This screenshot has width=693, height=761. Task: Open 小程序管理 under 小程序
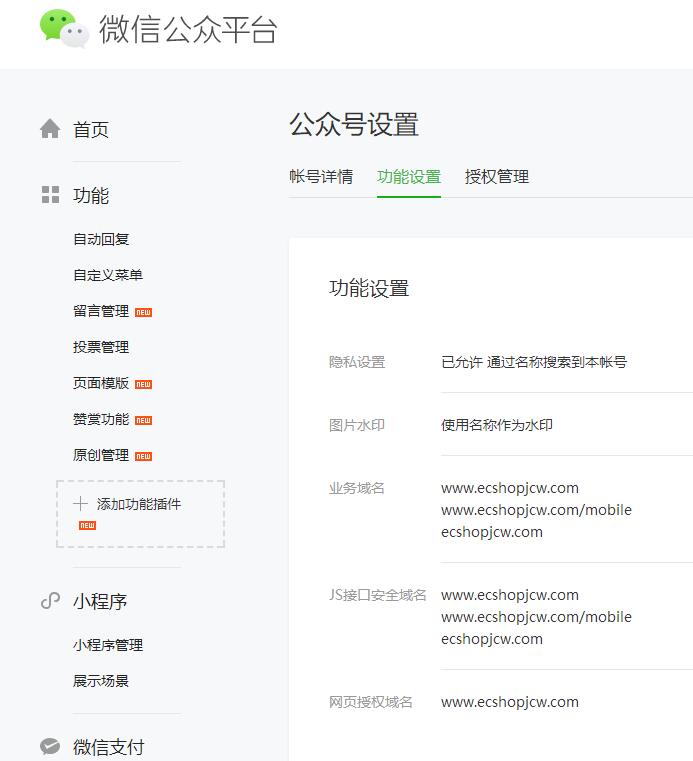point(108,646)
